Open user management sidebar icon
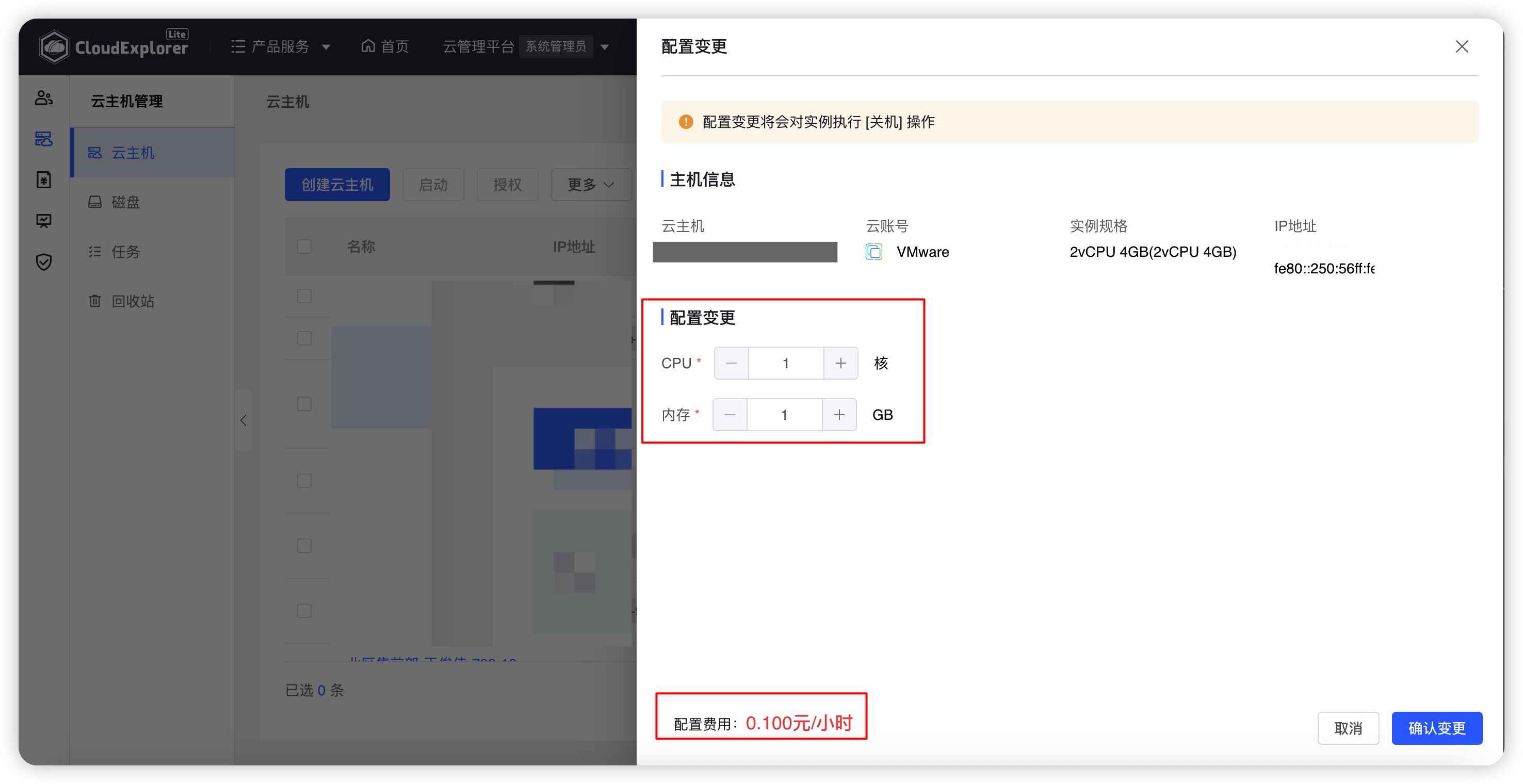 (44, 97)
